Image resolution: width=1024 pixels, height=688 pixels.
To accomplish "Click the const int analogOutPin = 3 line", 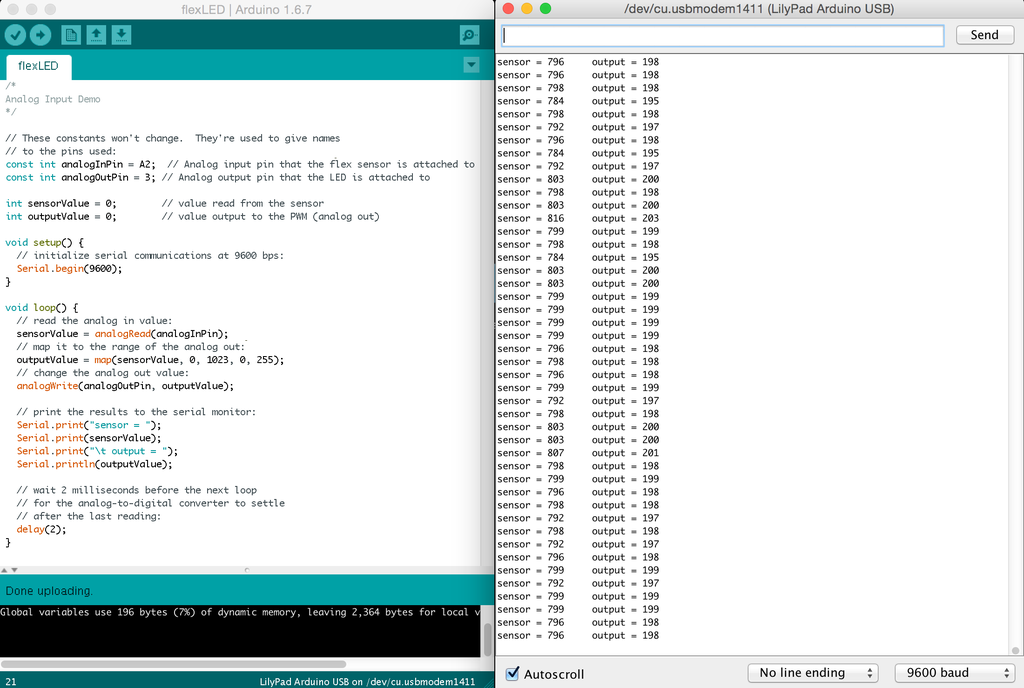I will (218, 177).
